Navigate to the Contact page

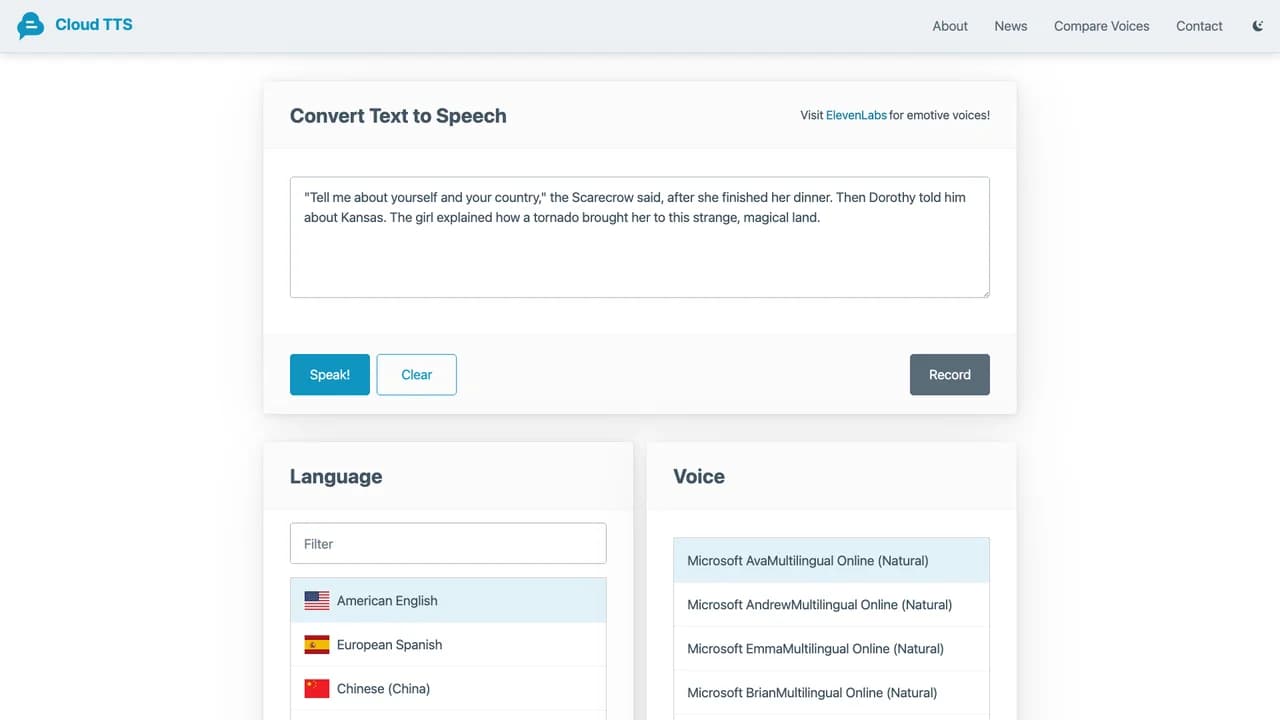(x=1199, y=26)
